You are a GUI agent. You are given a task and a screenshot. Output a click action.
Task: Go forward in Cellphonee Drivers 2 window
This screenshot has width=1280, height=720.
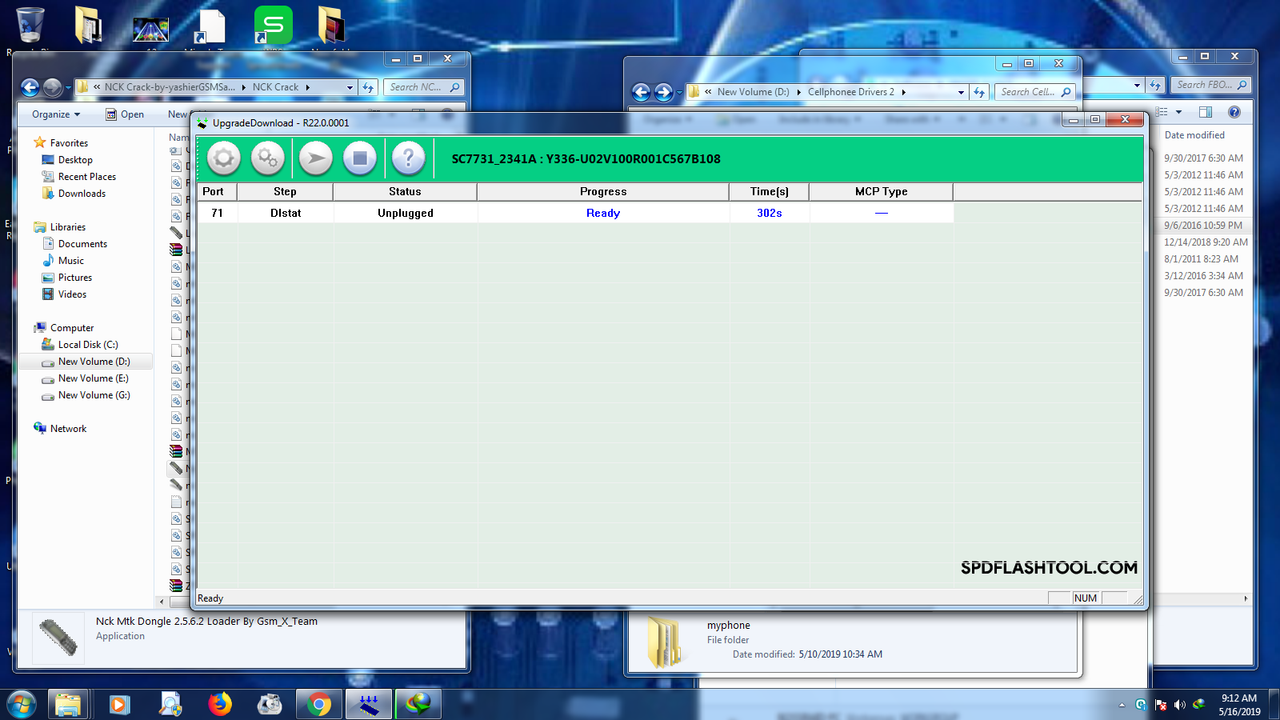click(x=664, y=92)
